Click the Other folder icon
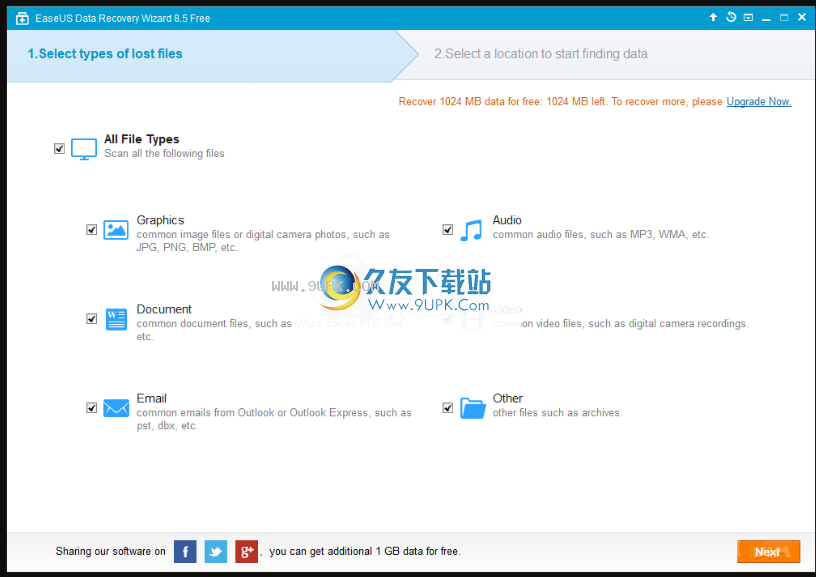The height and width of the screenshot is (577, 816). coord(473,408)
